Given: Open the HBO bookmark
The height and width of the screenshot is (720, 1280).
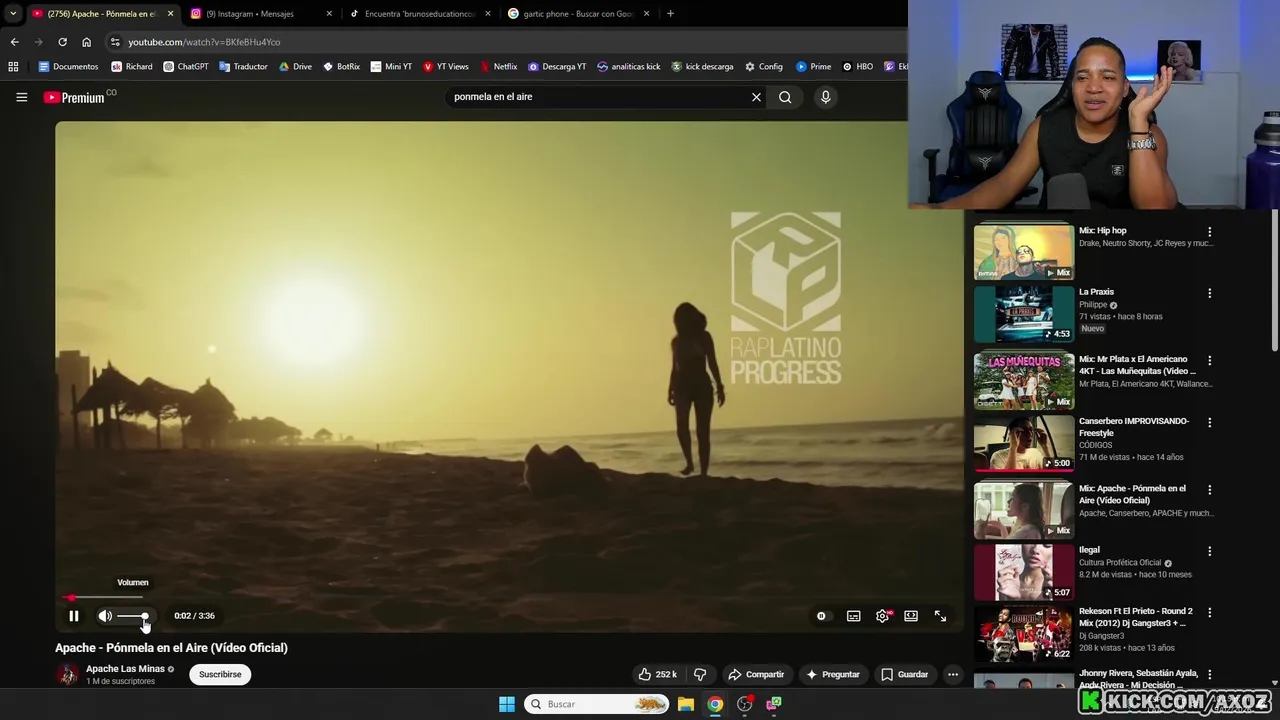Looking at the screenshot, I should [858, 67].
